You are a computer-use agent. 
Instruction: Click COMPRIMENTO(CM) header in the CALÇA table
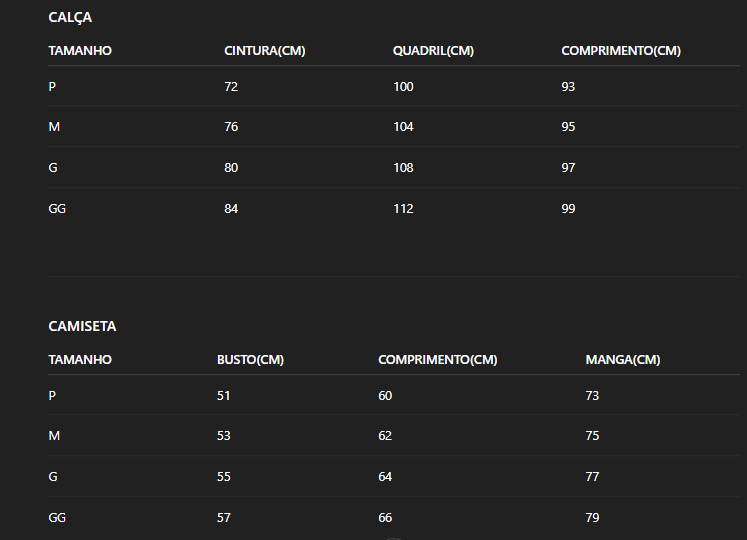pyautogui.click(x=621, y=51)
